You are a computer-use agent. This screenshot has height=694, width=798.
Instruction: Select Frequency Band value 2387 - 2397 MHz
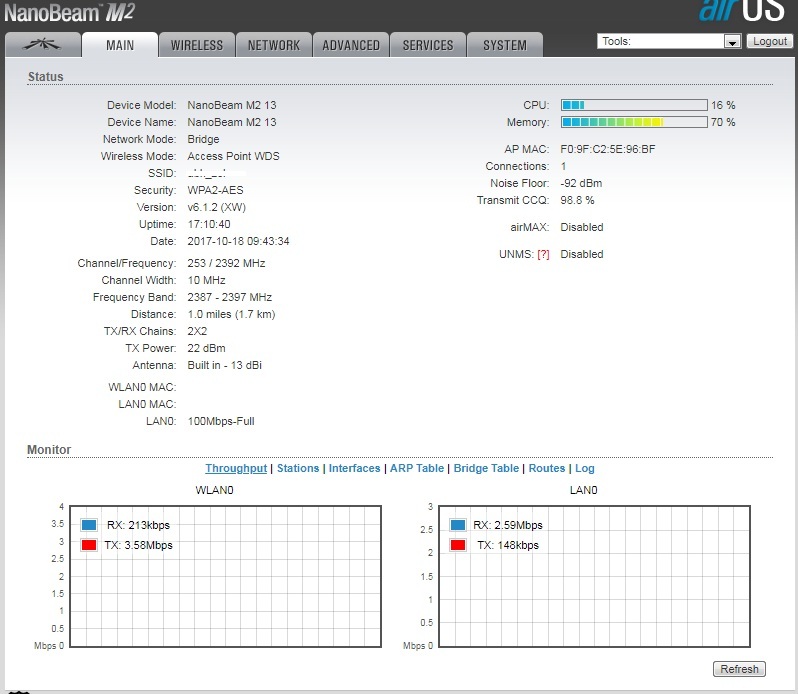pos(230,297)
